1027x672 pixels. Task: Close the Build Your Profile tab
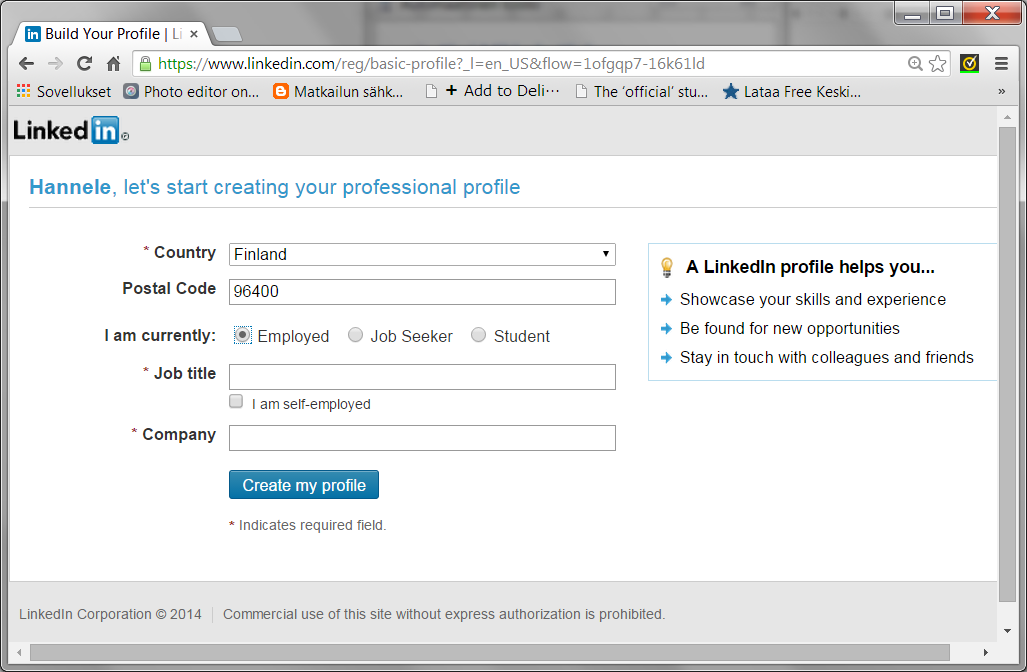pyautogui.click(x=194, y=34)
